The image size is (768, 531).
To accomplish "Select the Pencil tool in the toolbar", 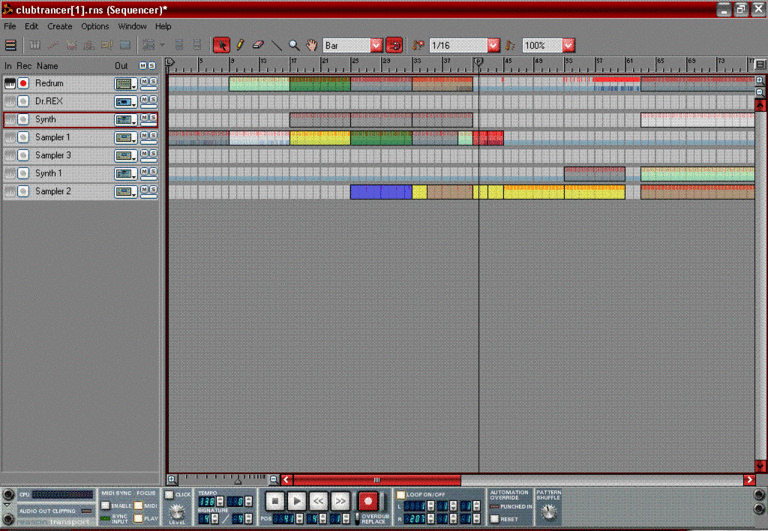I will coord(240,46).
